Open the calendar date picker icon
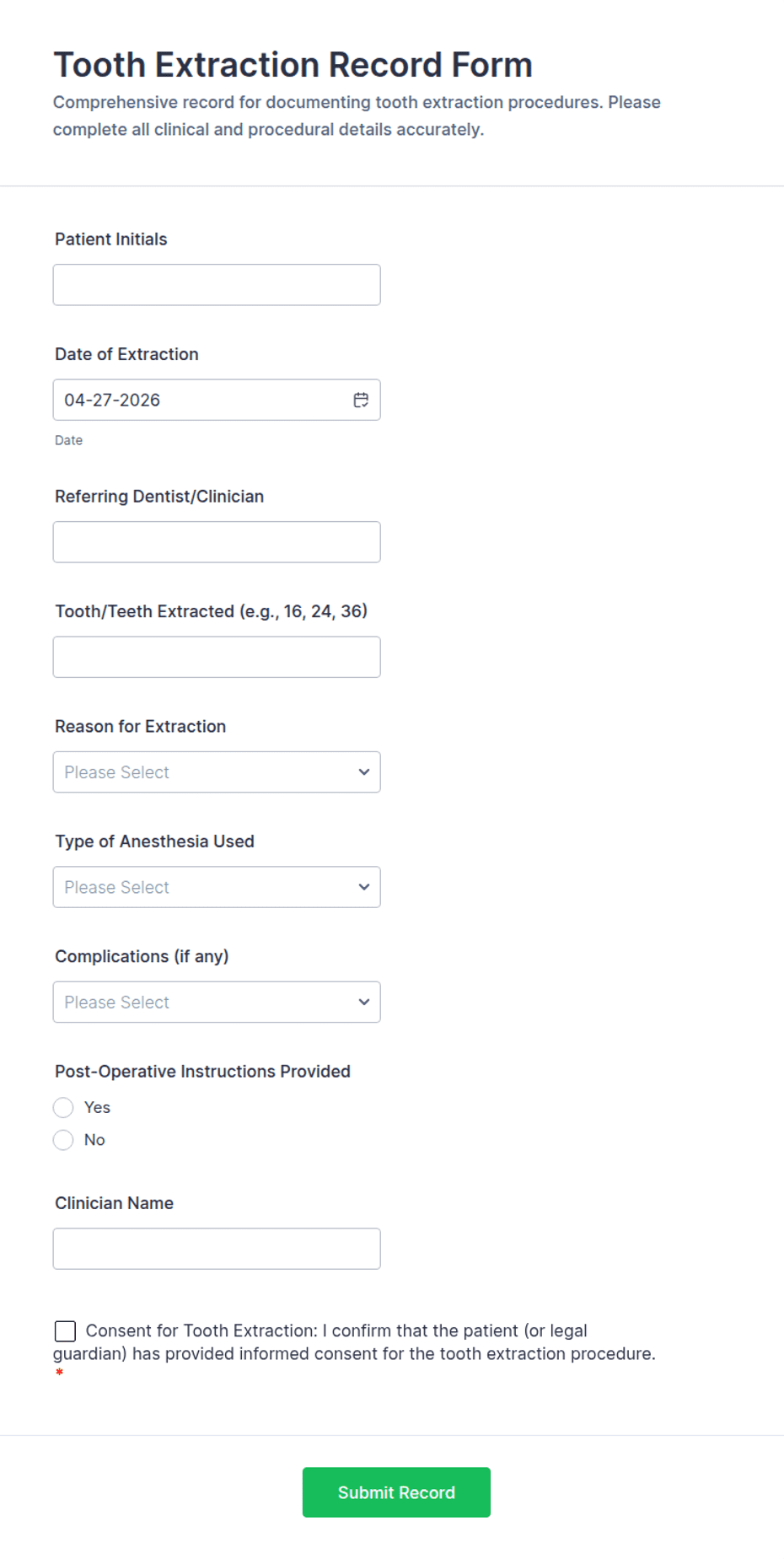Image resolution: width=784 pixels, height=1559 pixels. pos(361,400)
